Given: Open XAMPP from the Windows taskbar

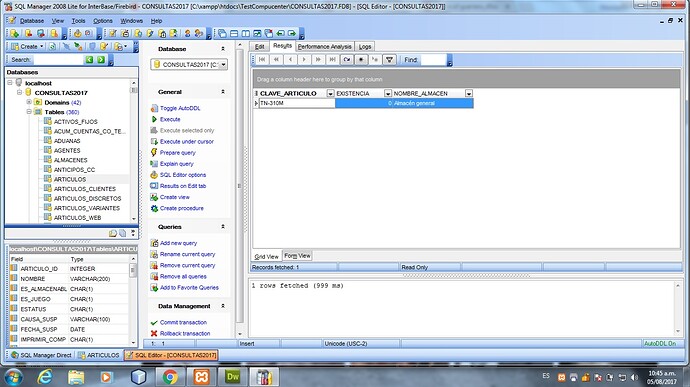Looking at the screenshot, I should [202, 376].
